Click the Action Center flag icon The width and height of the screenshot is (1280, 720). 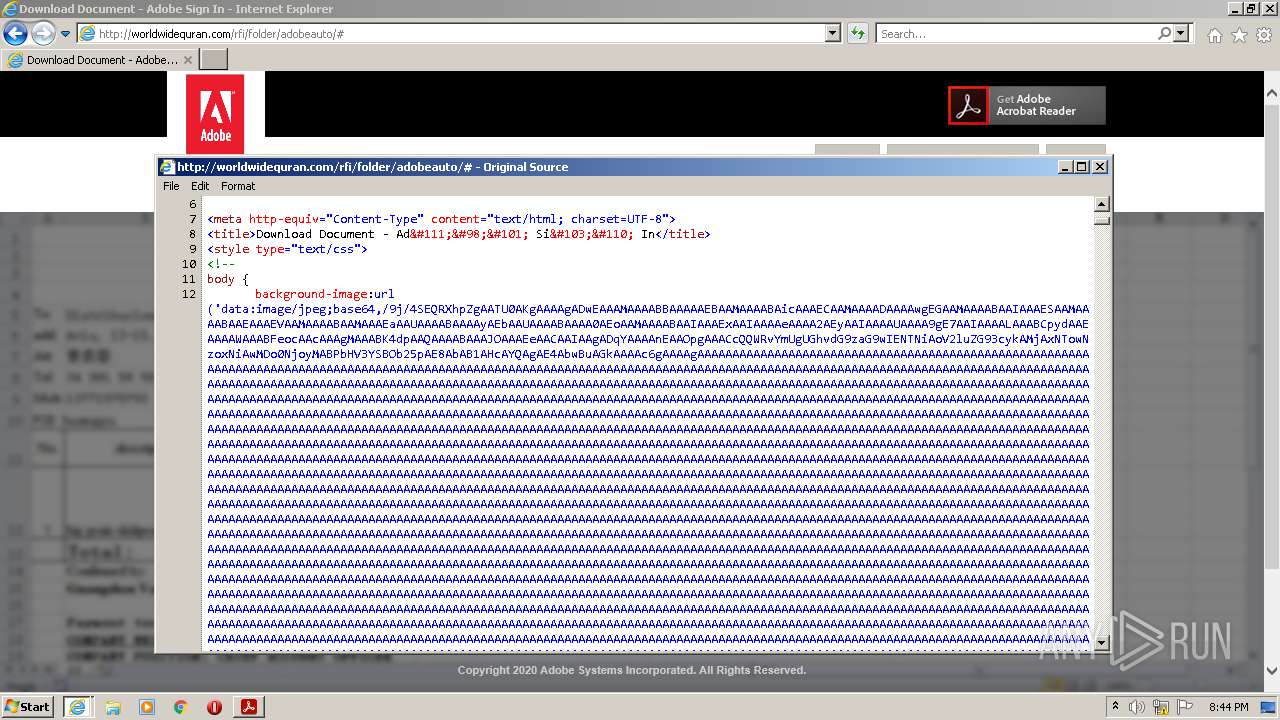point(1185,707)
